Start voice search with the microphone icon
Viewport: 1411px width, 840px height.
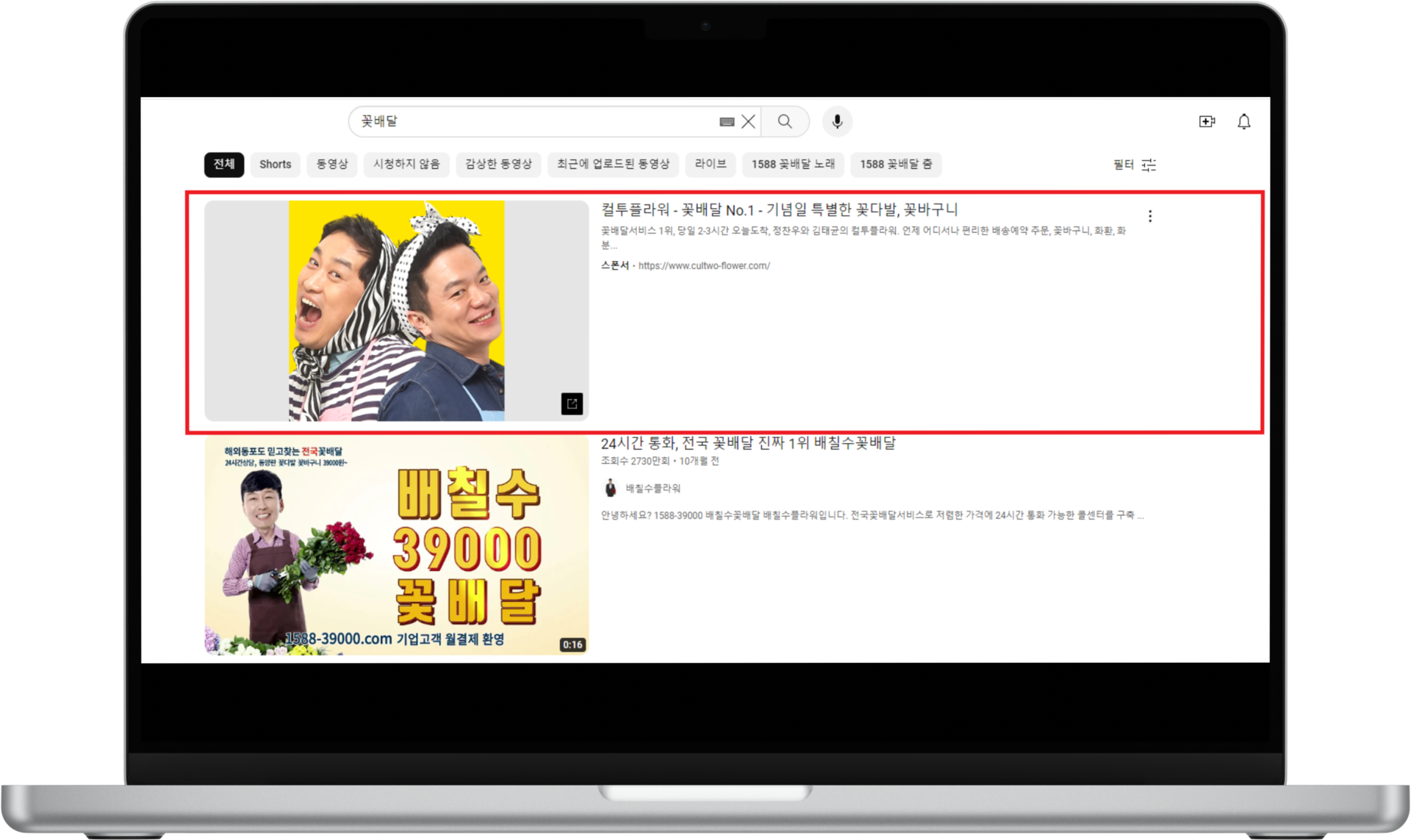[837, 121]
